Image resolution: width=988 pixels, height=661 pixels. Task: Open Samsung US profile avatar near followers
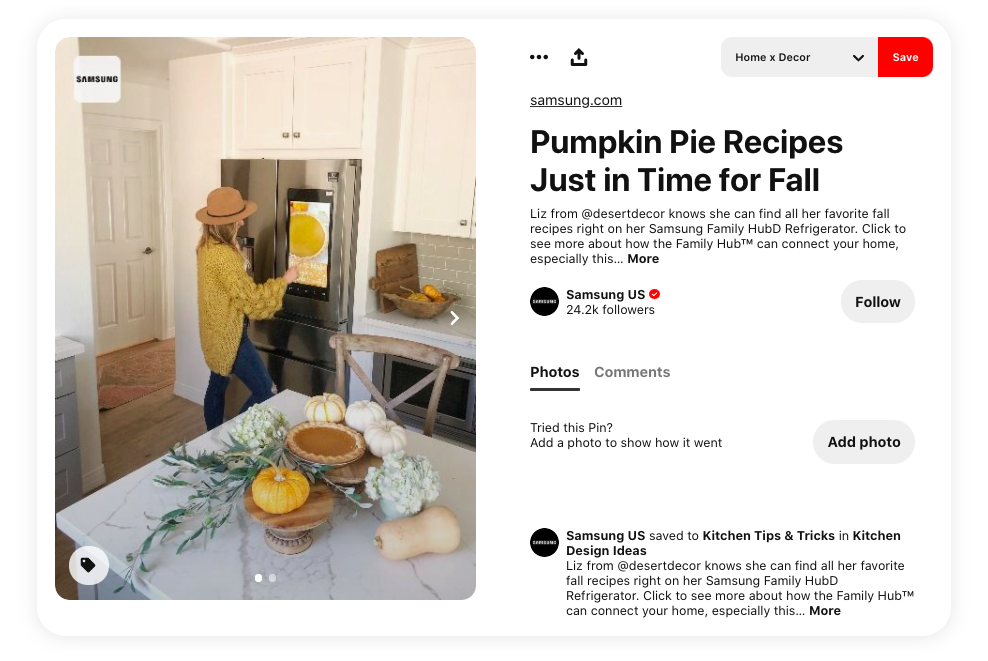coord(544,302)
